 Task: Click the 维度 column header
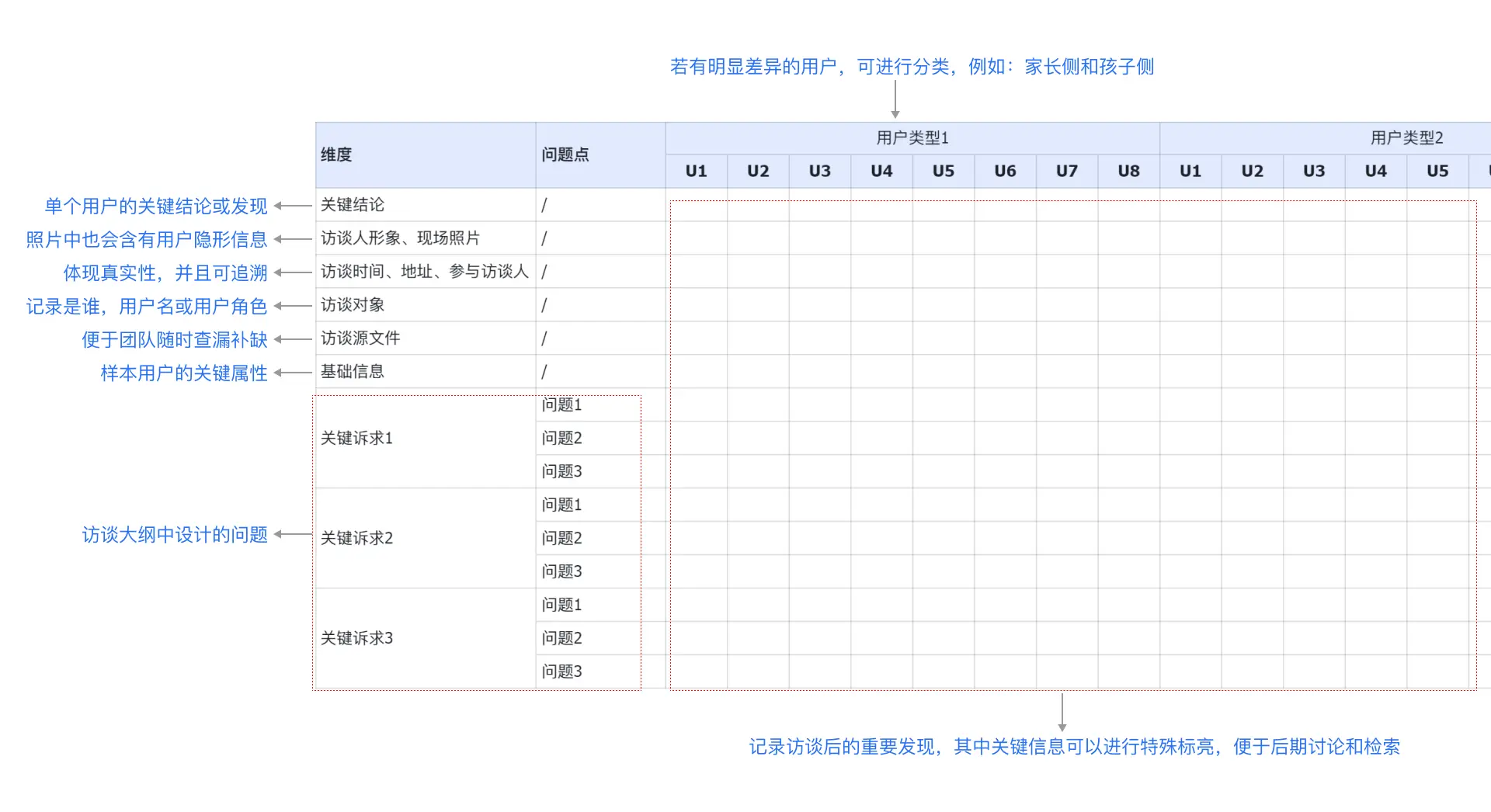[x=337, y=154]
